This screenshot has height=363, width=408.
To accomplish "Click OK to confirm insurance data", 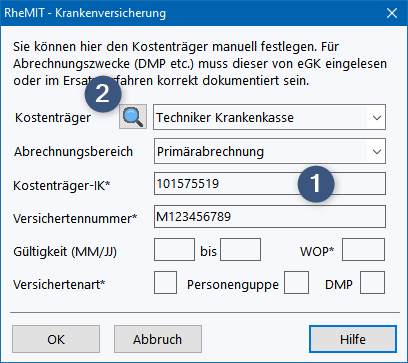I will [x=56, y=339].
